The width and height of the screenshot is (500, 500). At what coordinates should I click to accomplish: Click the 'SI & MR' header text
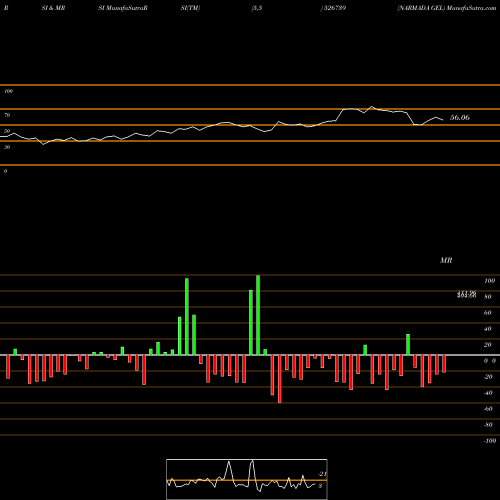[53, 8]
